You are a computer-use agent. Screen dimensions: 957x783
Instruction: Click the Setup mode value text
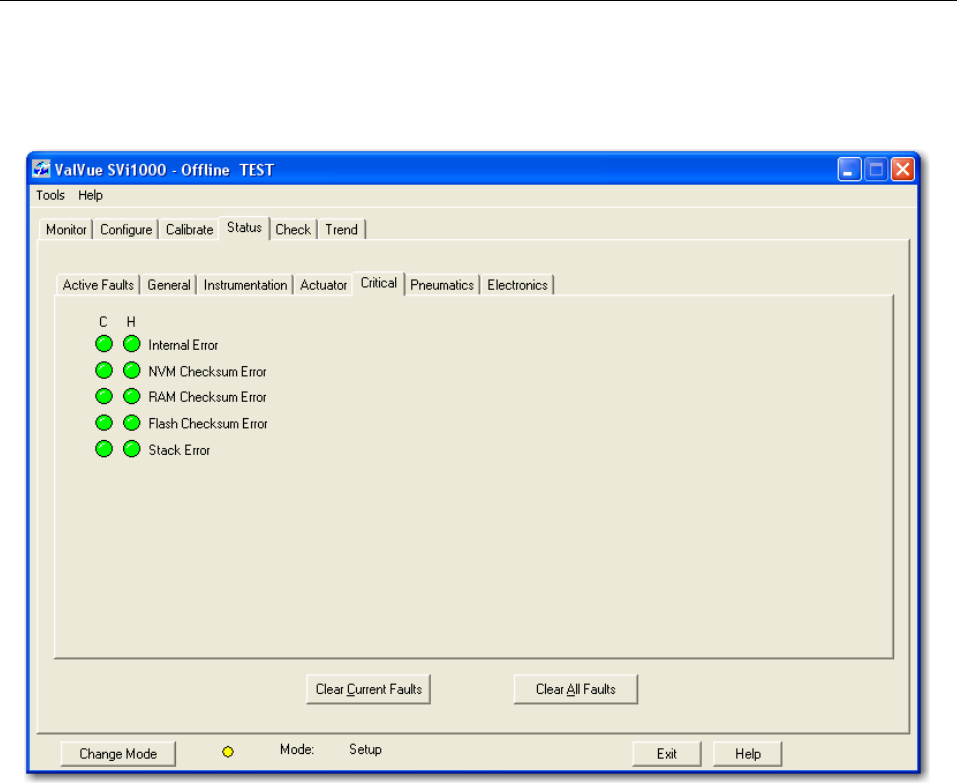[365, 749]
